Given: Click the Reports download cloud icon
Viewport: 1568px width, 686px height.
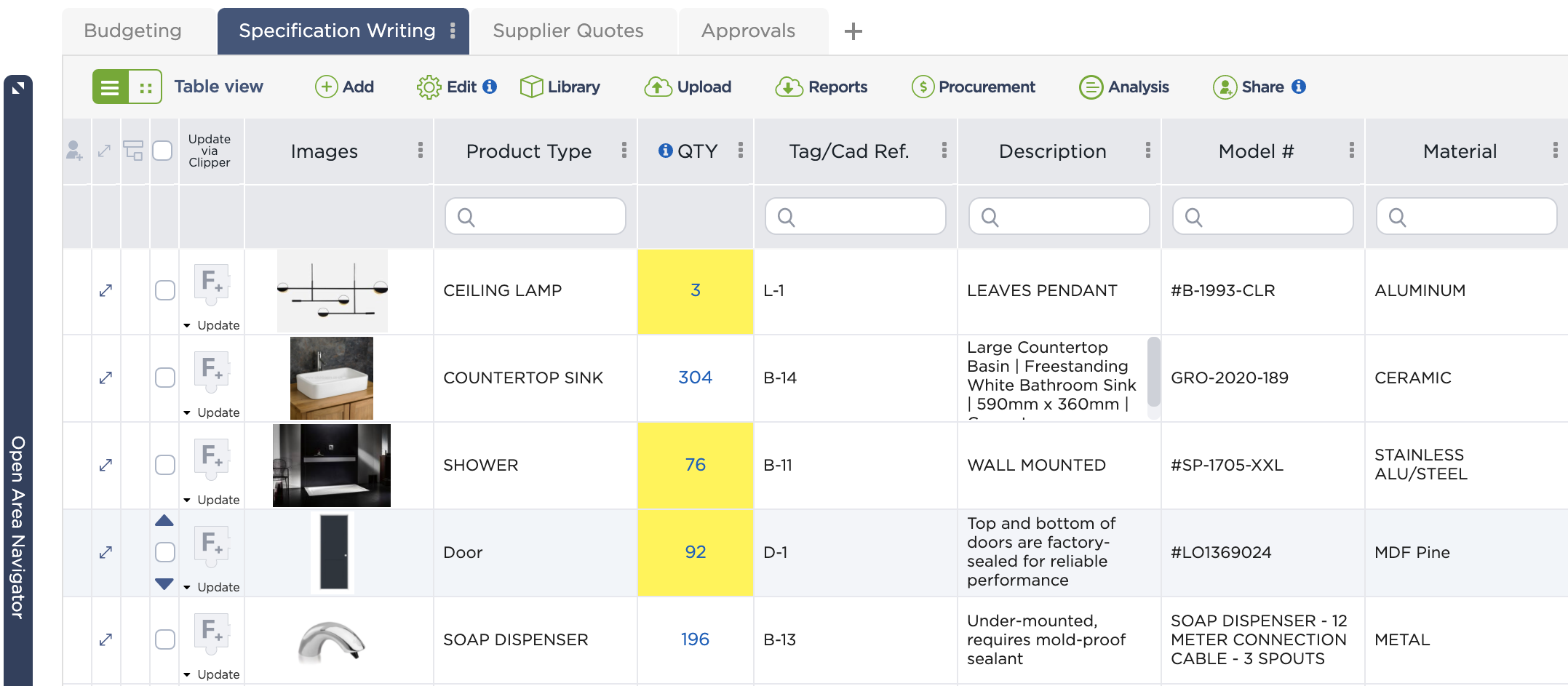Looking at the screenshot, I should (789, 87).
